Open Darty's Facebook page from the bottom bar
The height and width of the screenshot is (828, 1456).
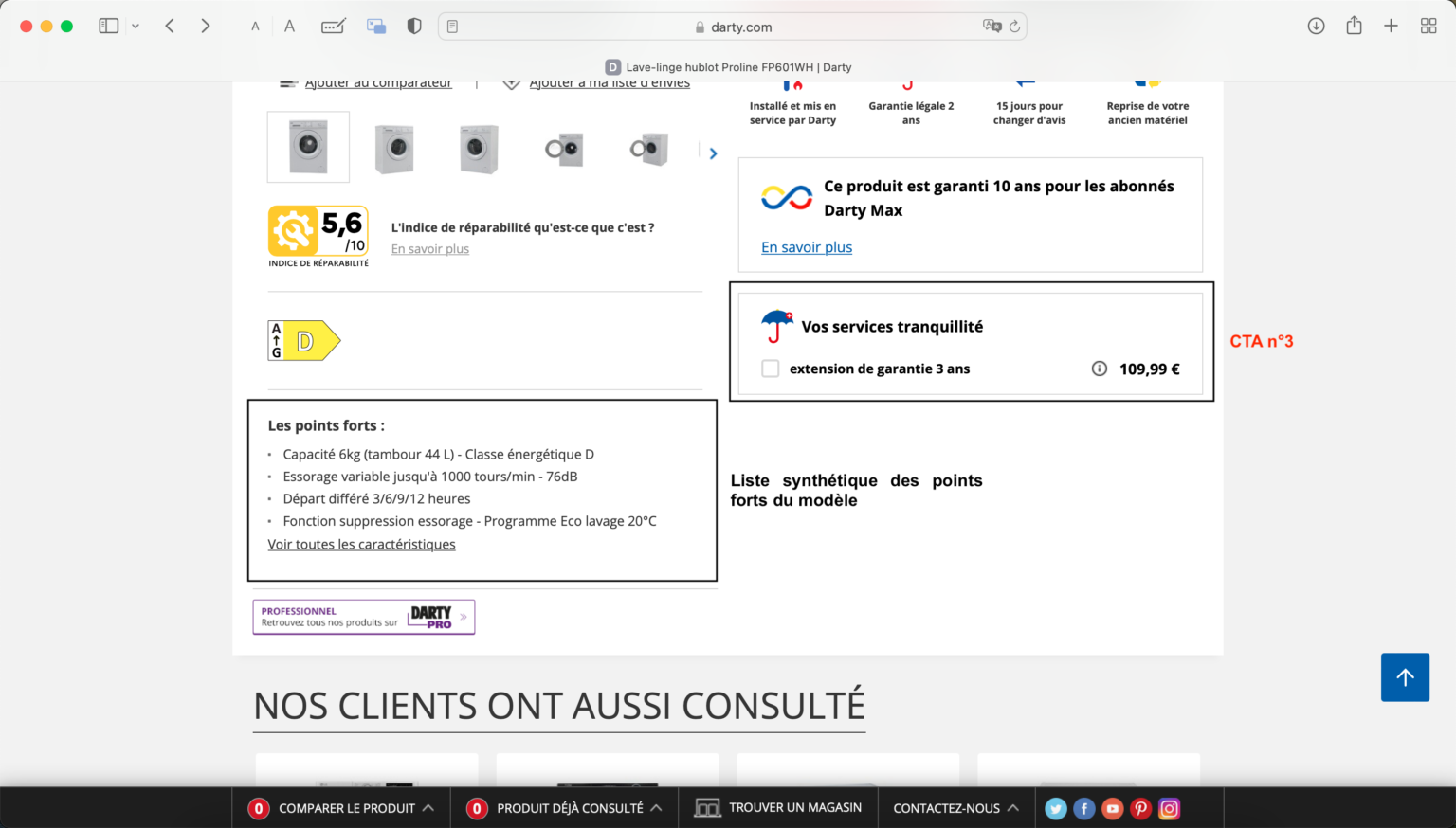pos(1083,808)
